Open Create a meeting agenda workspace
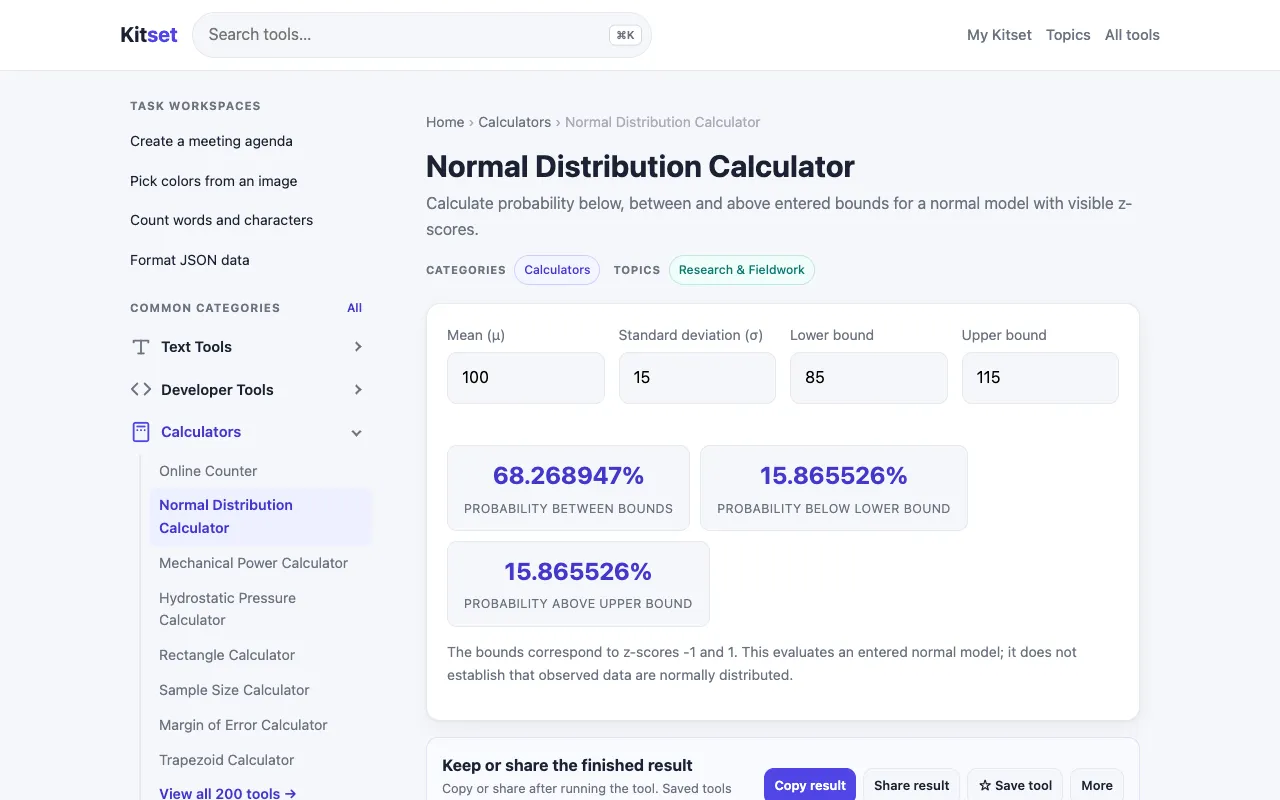This screenshot has width=1280, height=800. 211,141
